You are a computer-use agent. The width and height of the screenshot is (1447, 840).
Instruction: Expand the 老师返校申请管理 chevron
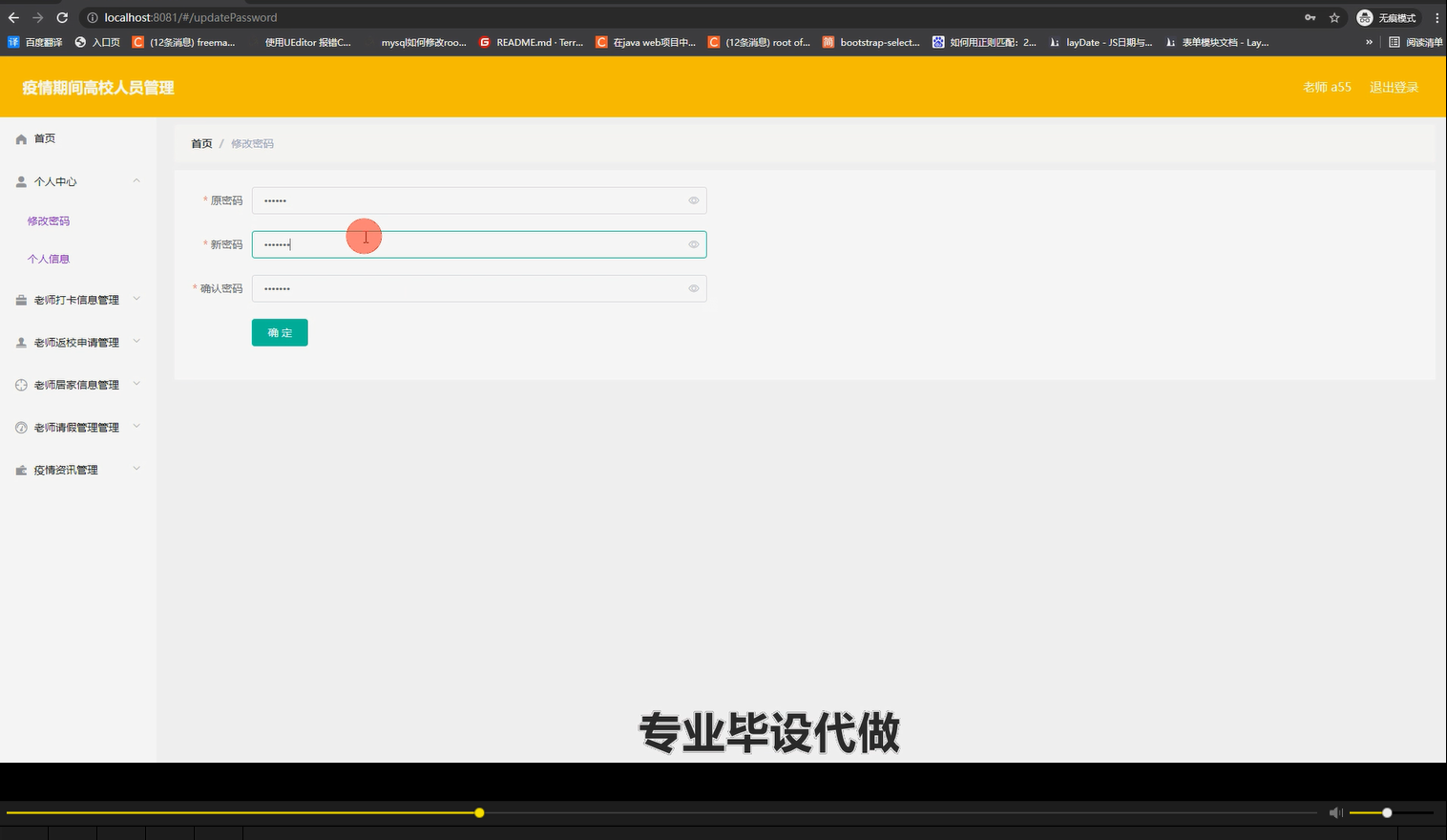click(x=136, y=342)
